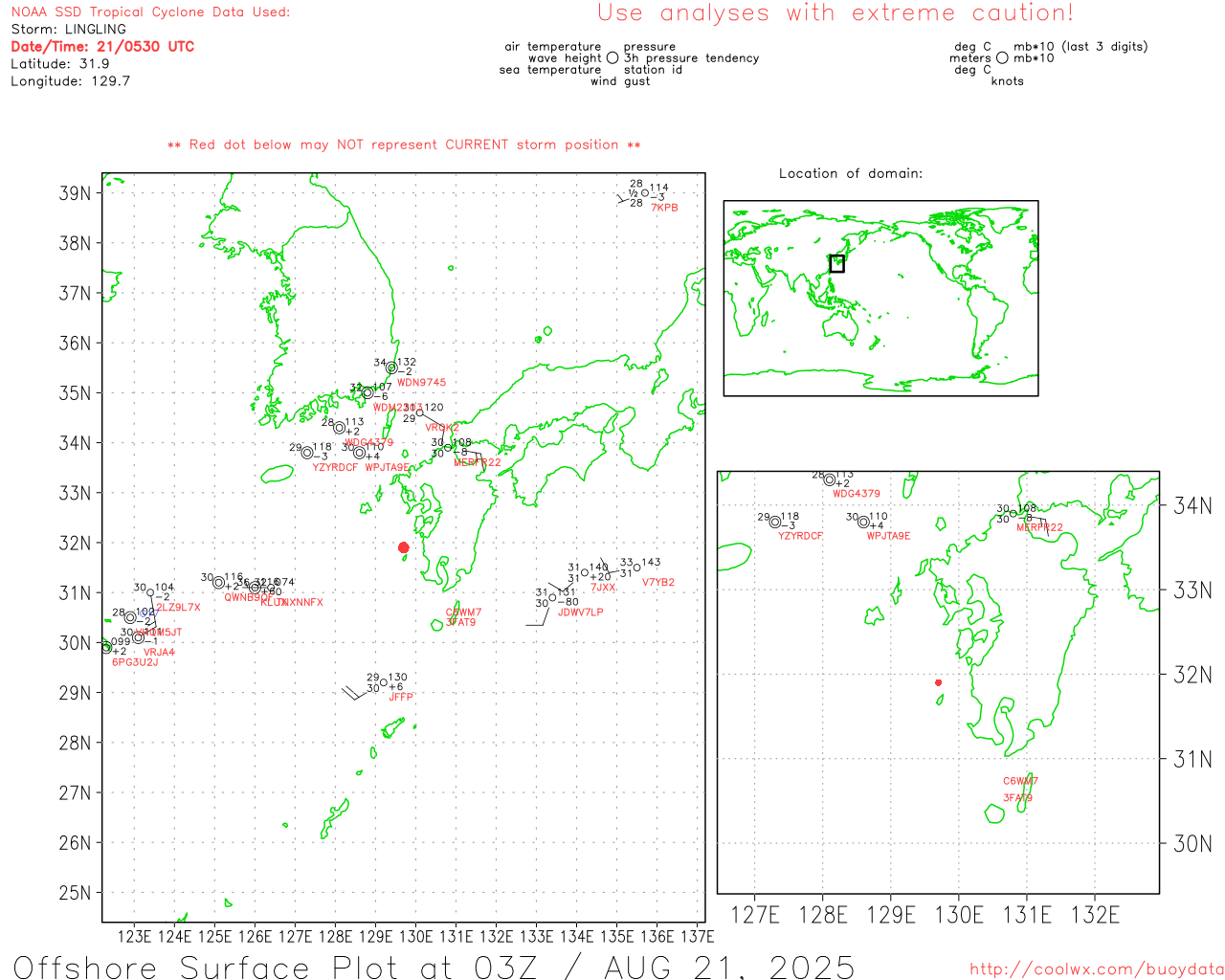Viewport: 1225px width, 980px height.
Task: Select YZYRDCF label in the zoomed inset
Action: [x=800, y=536]
